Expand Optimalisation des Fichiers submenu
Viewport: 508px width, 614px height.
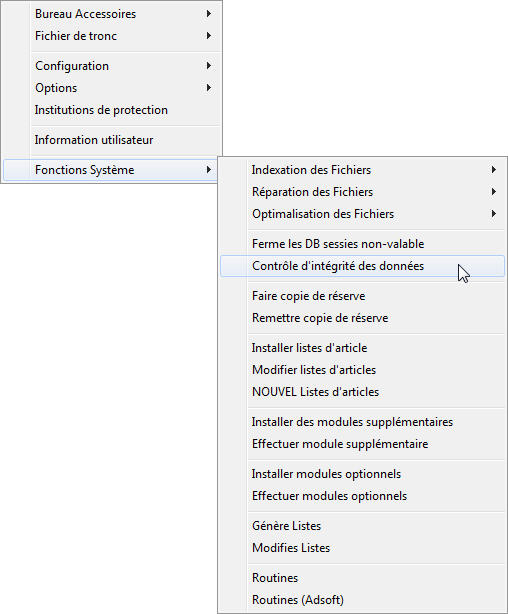(x=362, y=214)
